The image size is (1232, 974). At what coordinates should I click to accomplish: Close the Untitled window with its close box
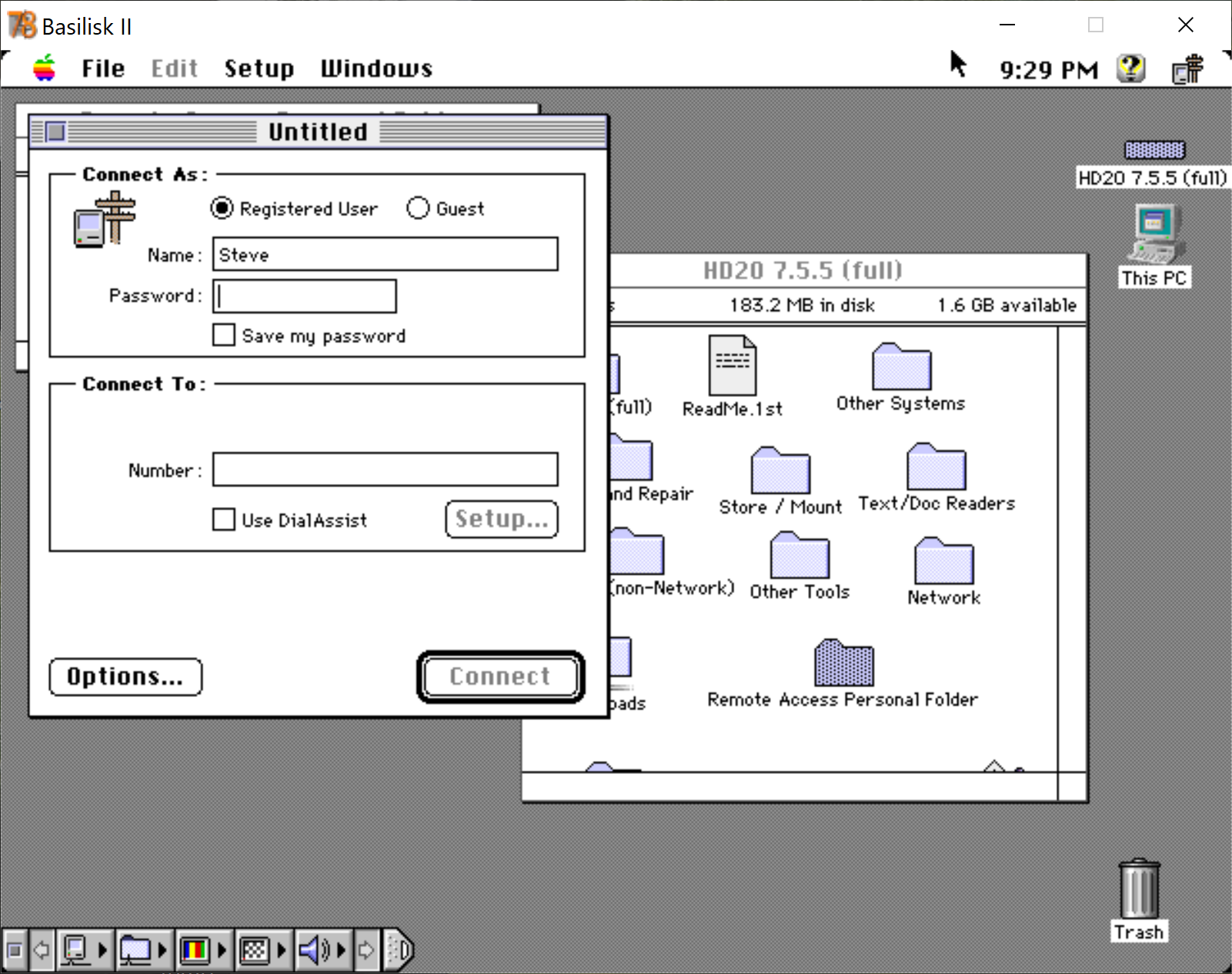55,132
